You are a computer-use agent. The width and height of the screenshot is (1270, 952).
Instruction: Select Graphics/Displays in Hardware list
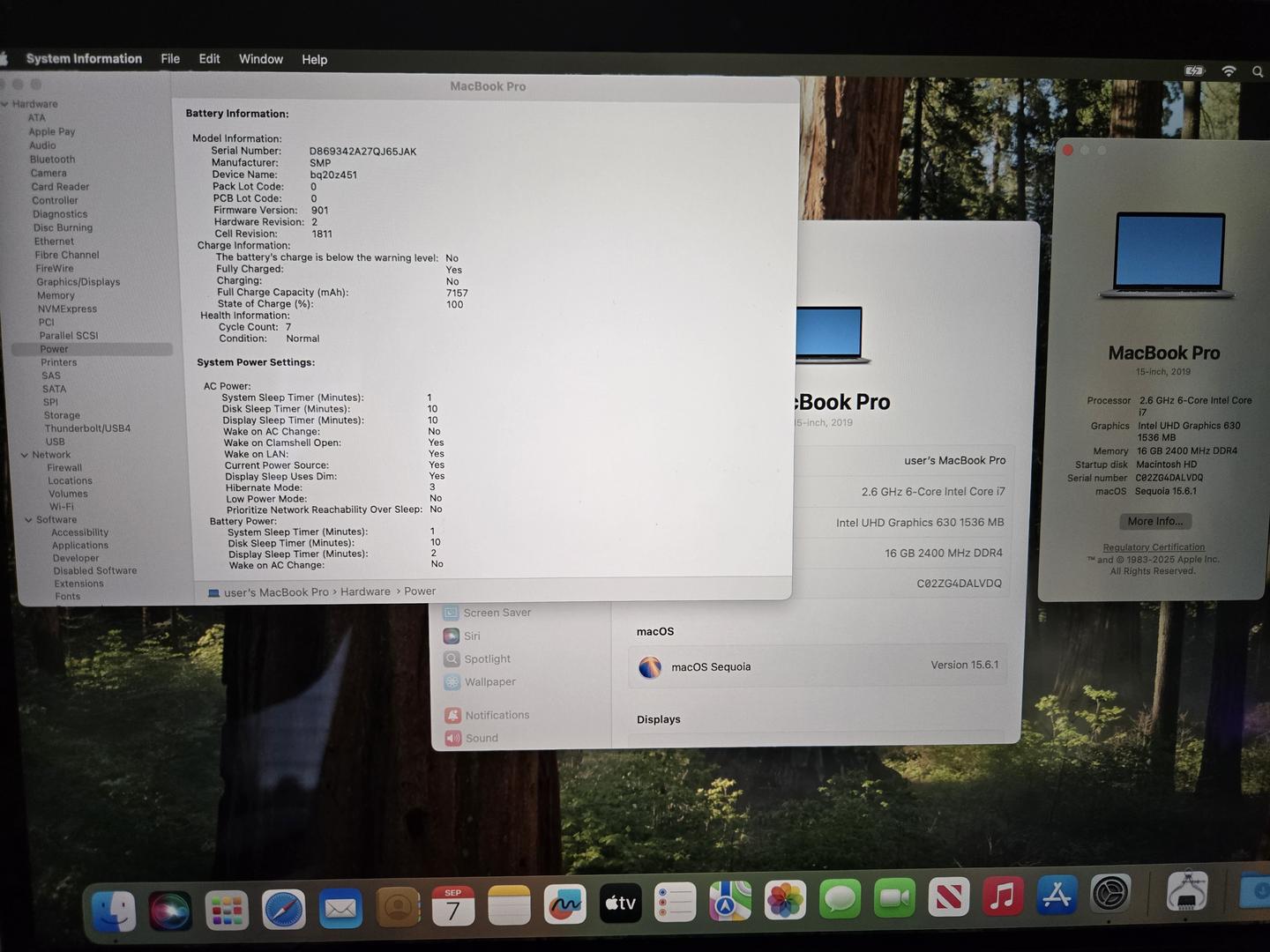point(78,282)
